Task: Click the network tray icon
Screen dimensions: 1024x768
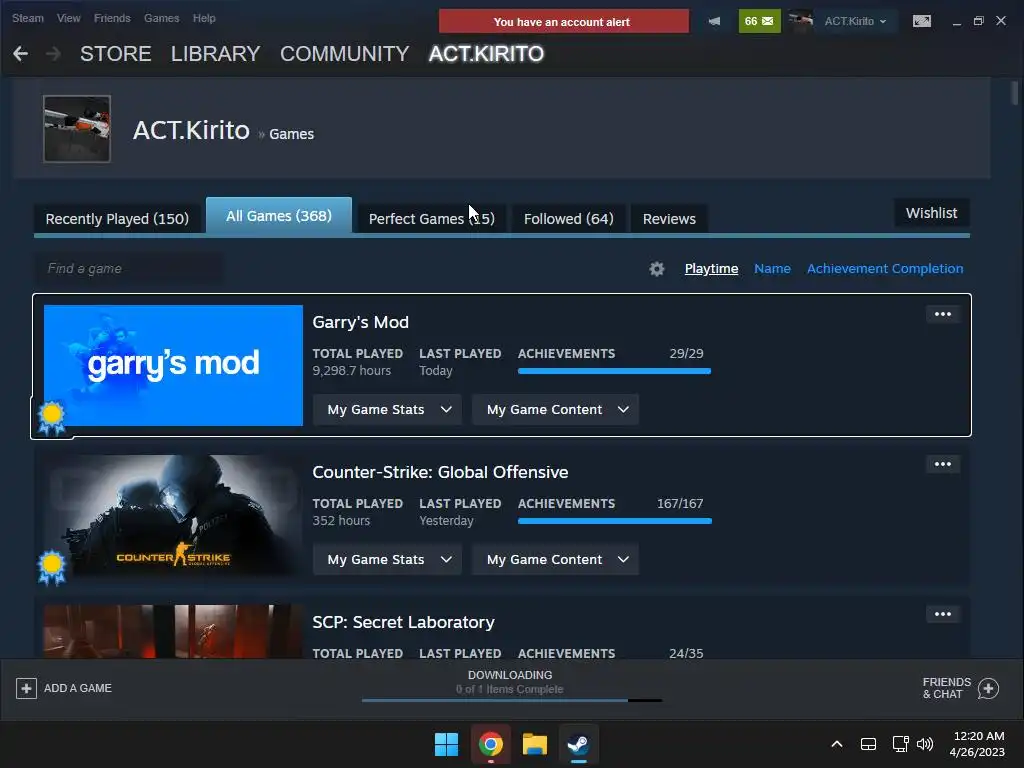Action: coord(901,744)
